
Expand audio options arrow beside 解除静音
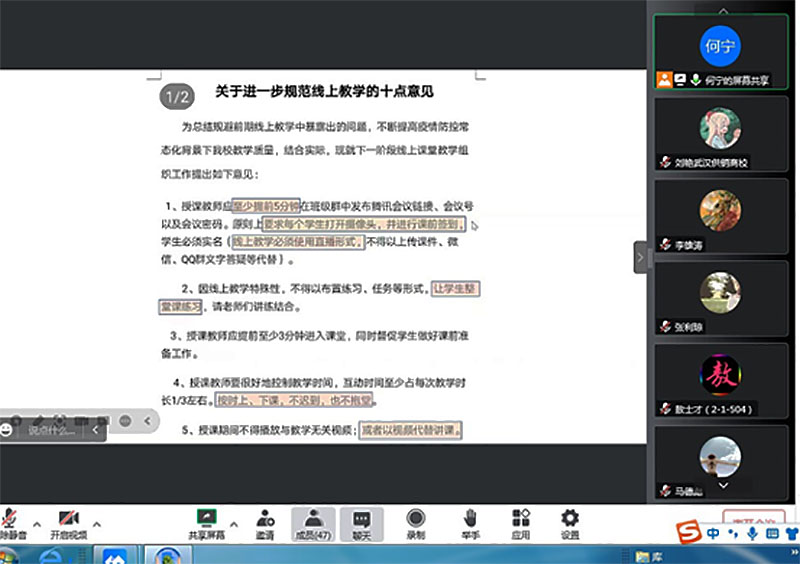(x=37, y=523)
